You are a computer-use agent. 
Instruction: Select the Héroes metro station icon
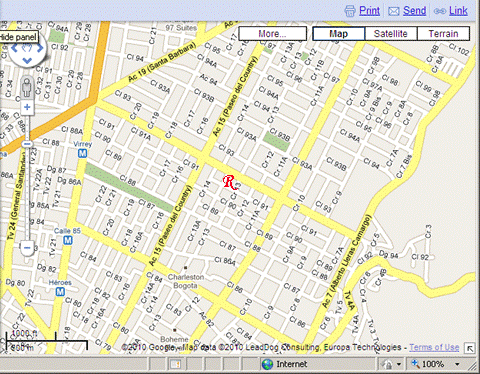tap(60, 292)
